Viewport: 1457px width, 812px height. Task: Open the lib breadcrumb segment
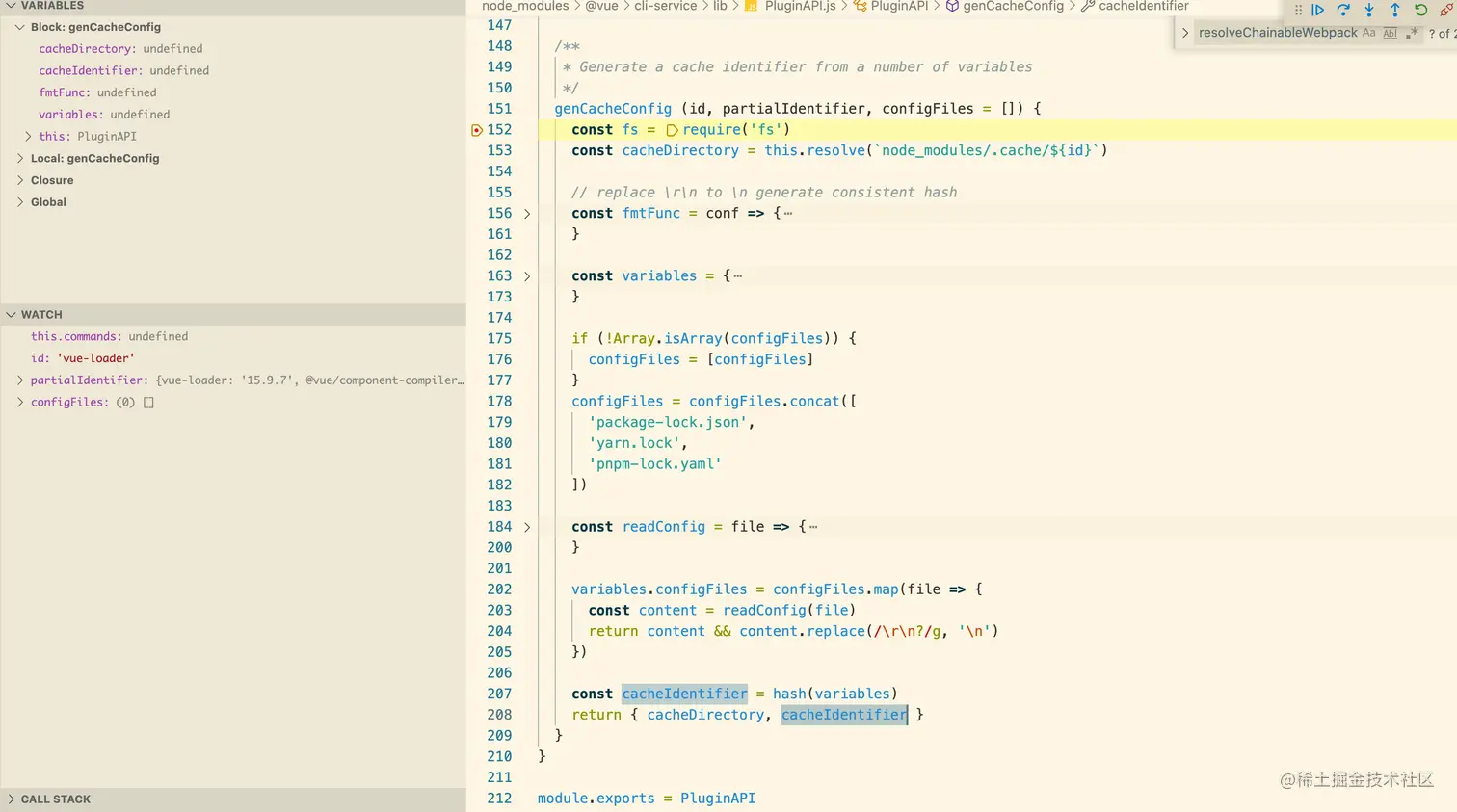tap(720, 6)
